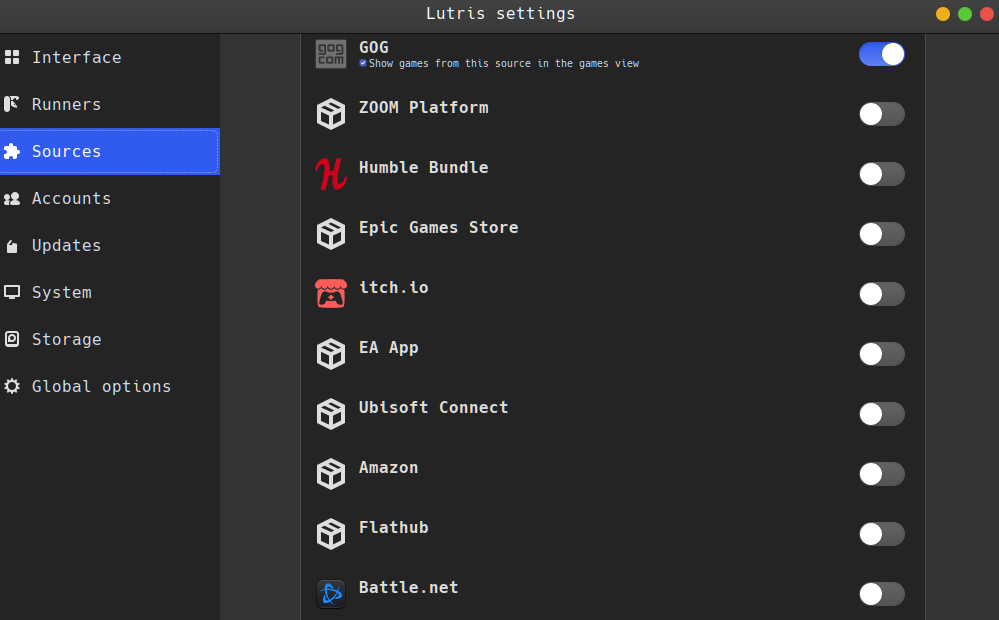The width and height of the screenshot is (999, 620).
Task: Click the GOG.com source icon
Action: 331,54
